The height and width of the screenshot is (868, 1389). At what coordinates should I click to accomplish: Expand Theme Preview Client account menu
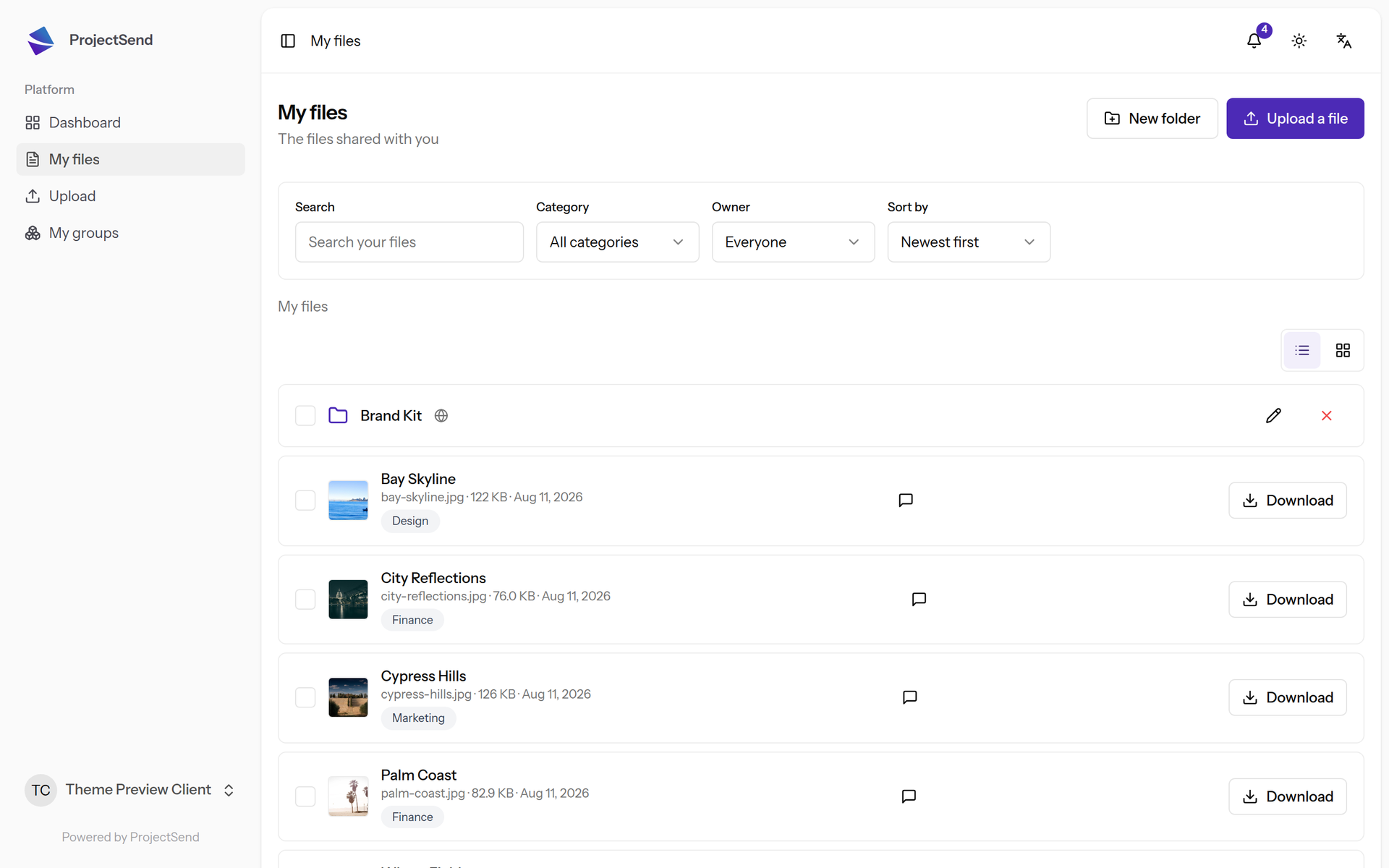tap(130, 790)
